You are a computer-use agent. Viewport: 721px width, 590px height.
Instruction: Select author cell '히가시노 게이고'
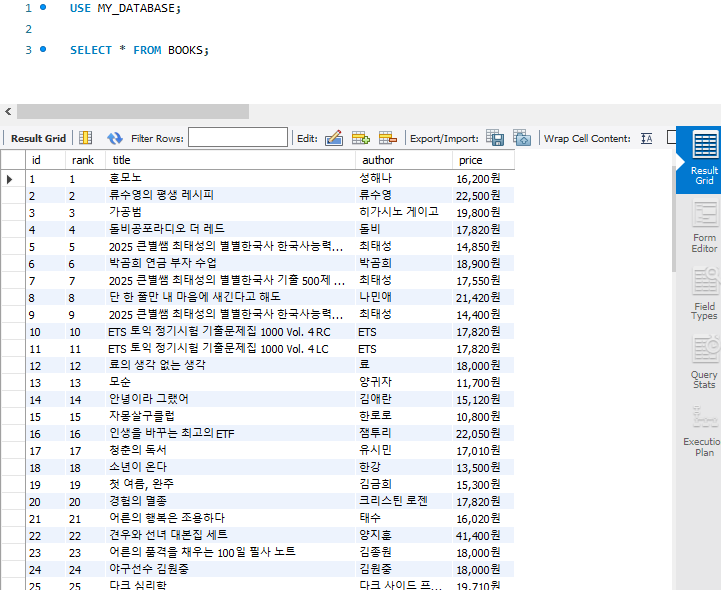tap(404, 212)
